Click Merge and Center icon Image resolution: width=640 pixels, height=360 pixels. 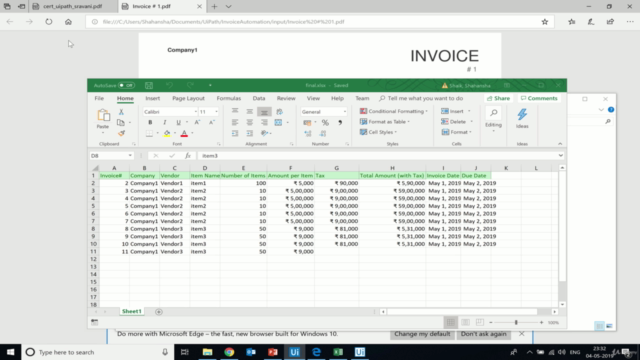tap(278, 122)
